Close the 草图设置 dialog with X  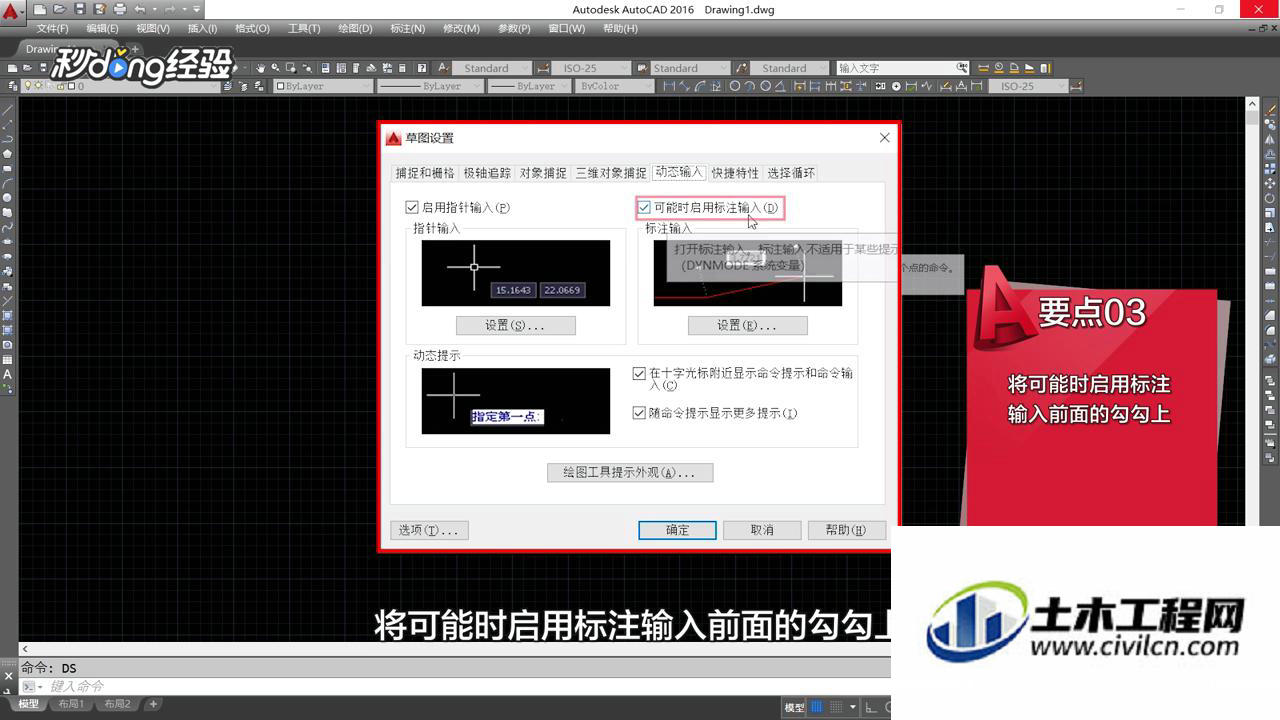[x=884, y=137]
